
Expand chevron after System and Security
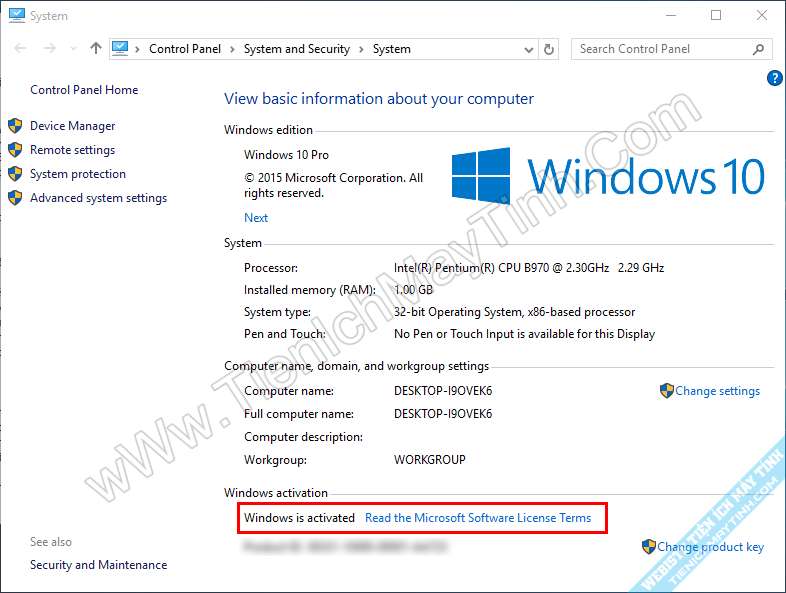pyautogui.click(x=361, y=49)
